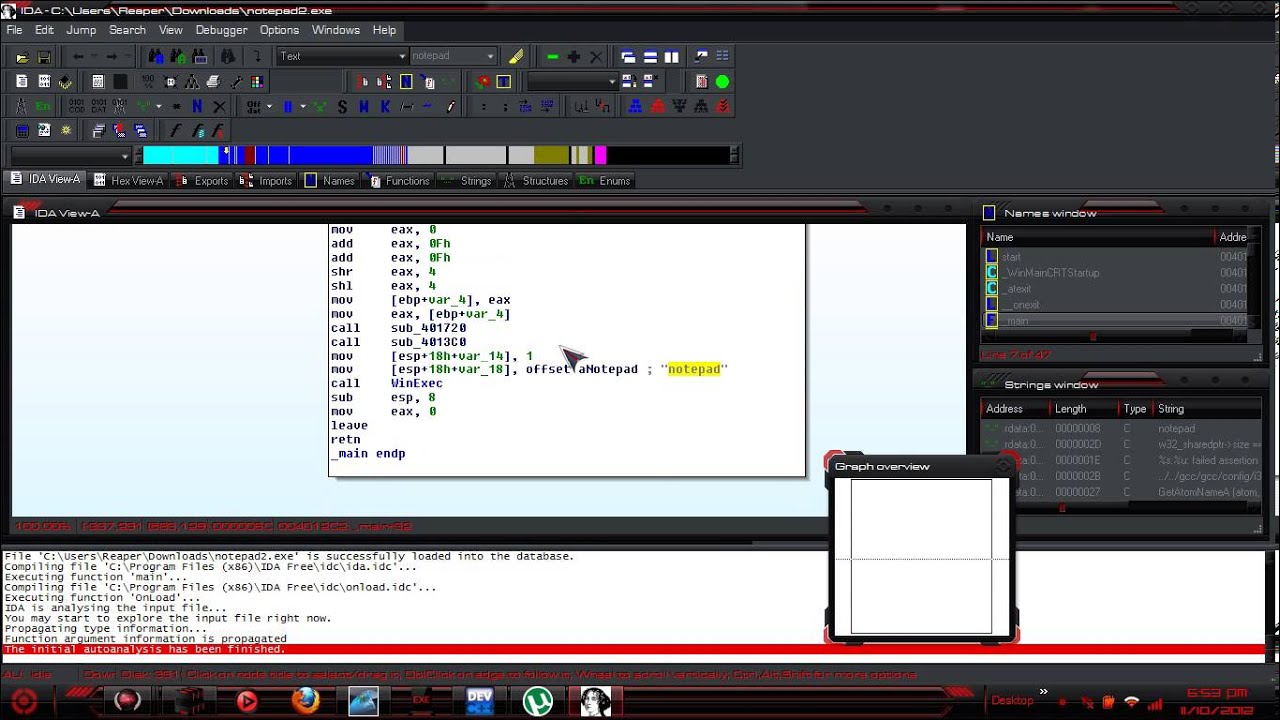Click the blue N rename icon in third toolbar row

[197, 106]
